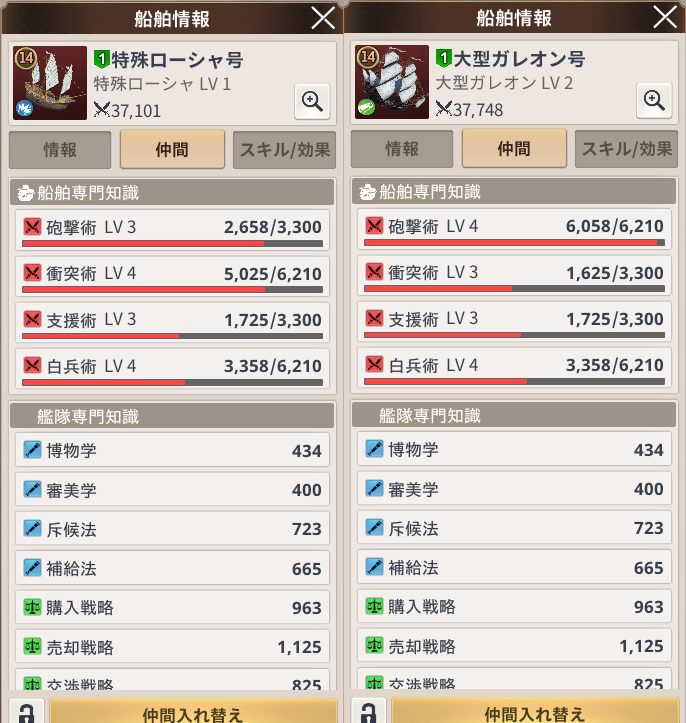Image resolution: width=686 pixels, height=723 pixels.
Task: Click the blue pen icon next to left panel 博物学
Action: pyautogui.click(x=32, y=450)
